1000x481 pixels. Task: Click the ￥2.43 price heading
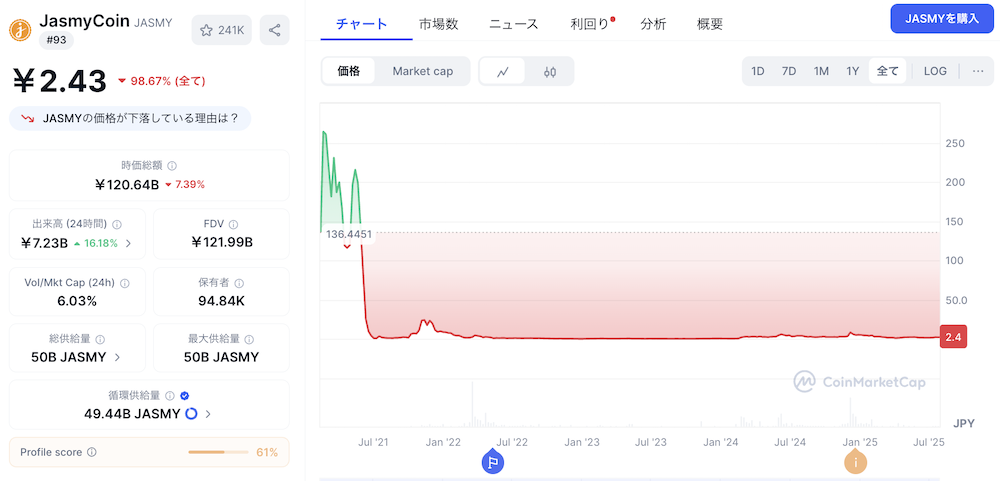[x=59, y=82]
